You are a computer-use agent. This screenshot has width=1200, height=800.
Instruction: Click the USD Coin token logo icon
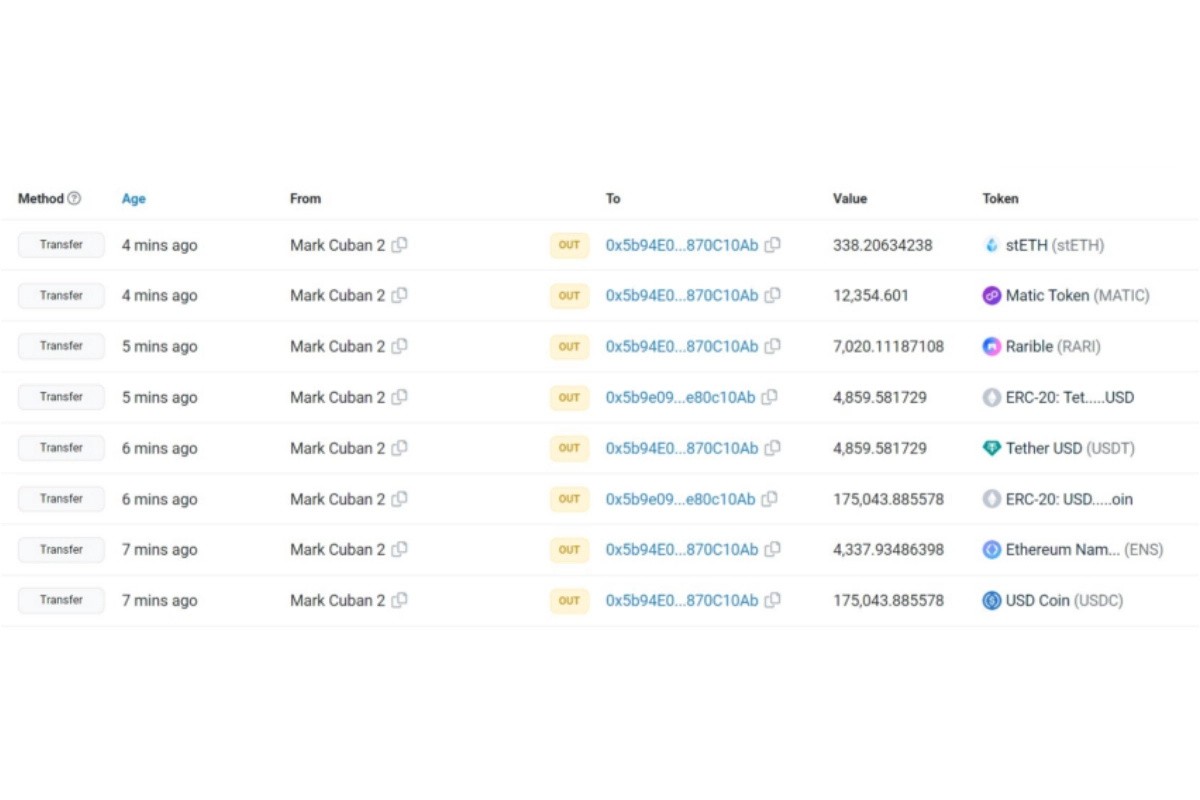tap(991, 600)
